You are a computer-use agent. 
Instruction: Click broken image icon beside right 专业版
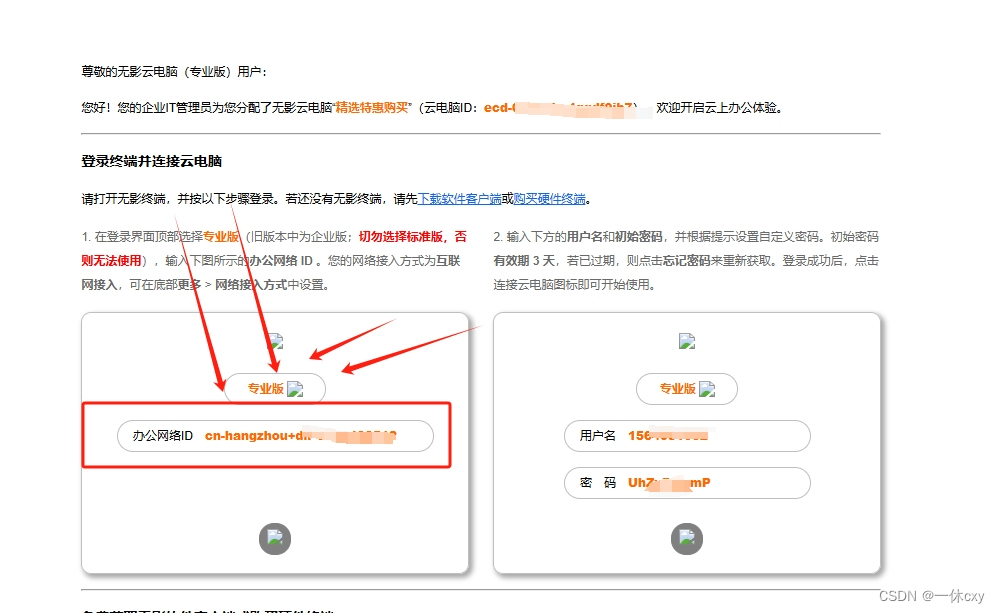pyautogui.click(x=707, y=389)
